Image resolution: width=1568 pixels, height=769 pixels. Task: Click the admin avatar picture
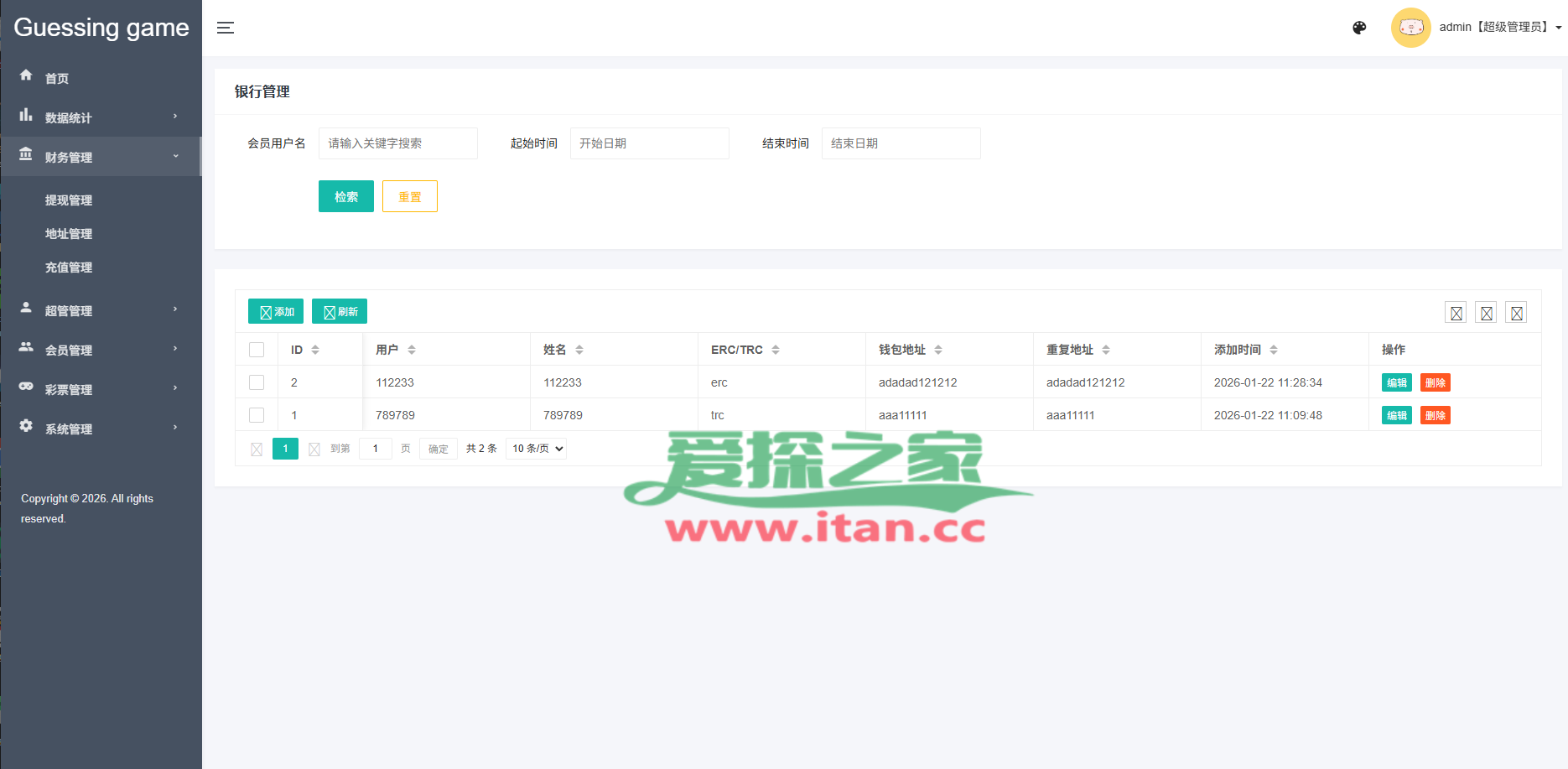pyautogui.click(x=1410, y=28)
